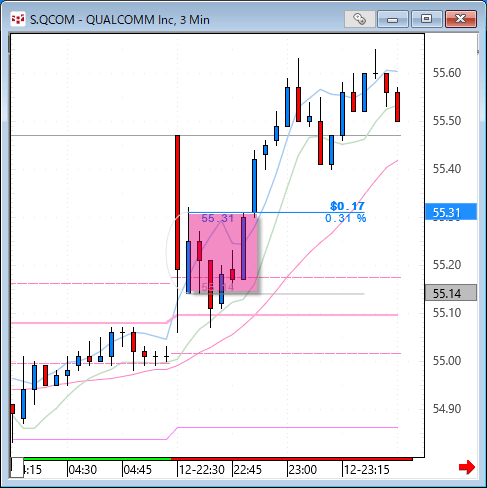The image size is (487, 488).
Task: Click the 12-23:15 time axis label
Action: click(367, 470)
